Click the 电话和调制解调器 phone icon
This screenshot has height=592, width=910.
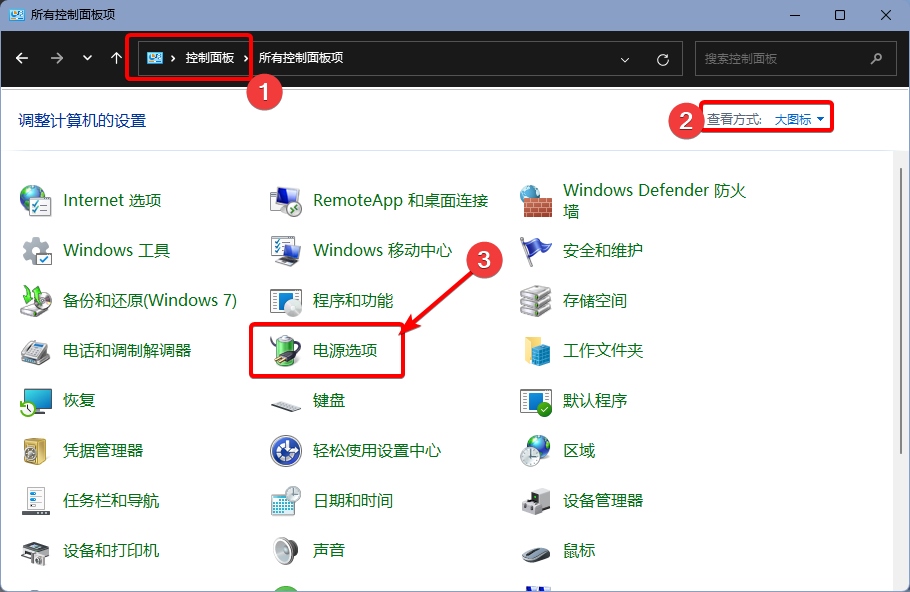click(35, 351)
